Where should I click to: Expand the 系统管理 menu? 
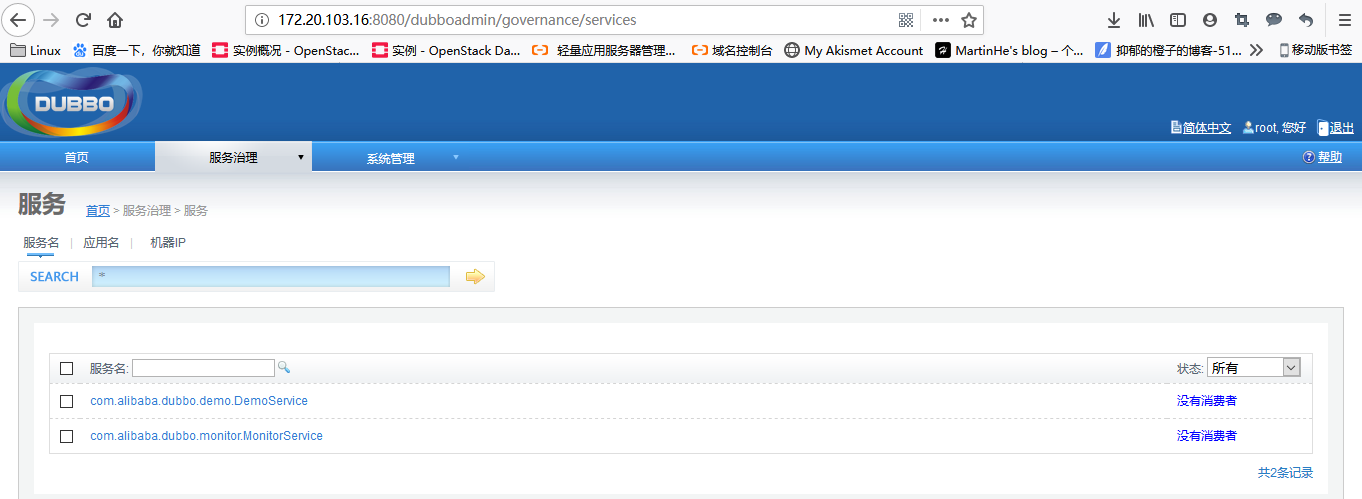[x=390, y=158]
